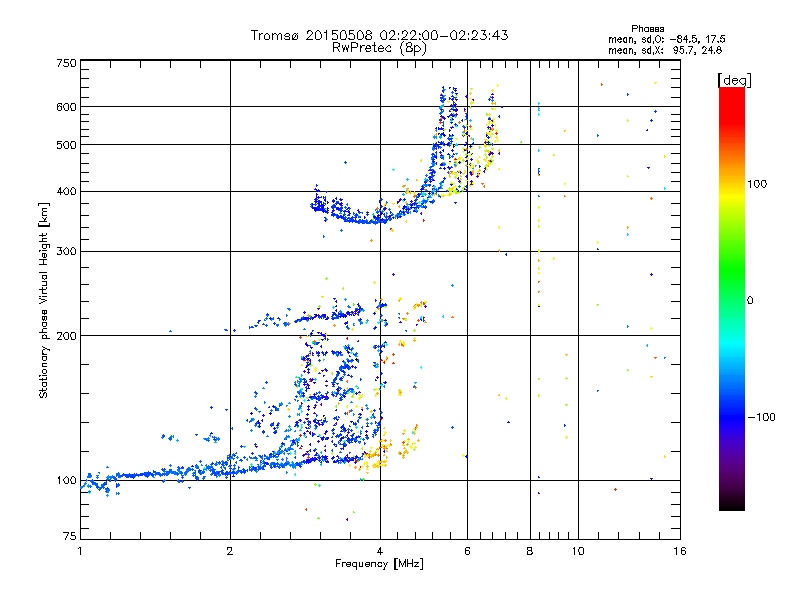Click the y-axis tick label "200"
The image size is (800, 600).
67,336
